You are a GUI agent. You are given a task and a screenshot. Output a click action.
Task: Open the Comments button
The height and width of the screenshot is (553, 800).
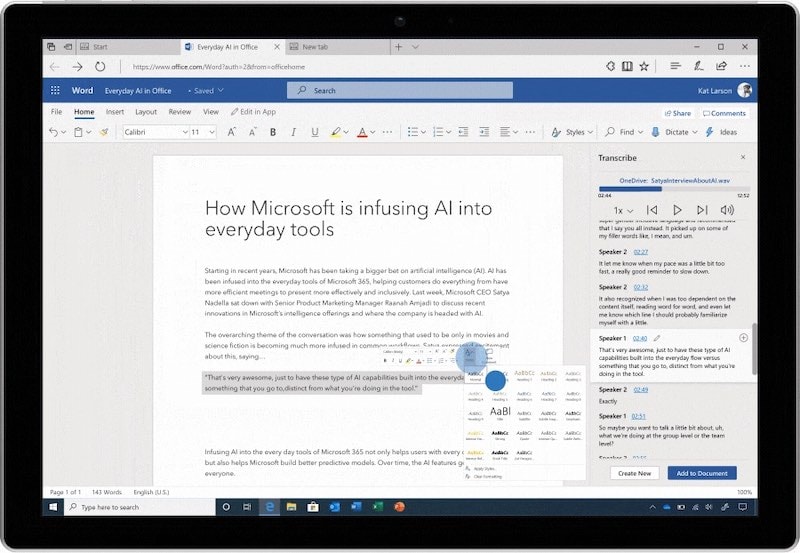(x=724, y=113)
